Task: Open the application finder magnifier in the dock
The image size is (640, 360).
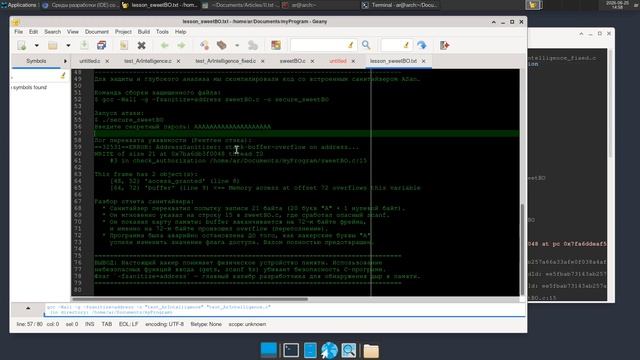Action: click(349, 350)
